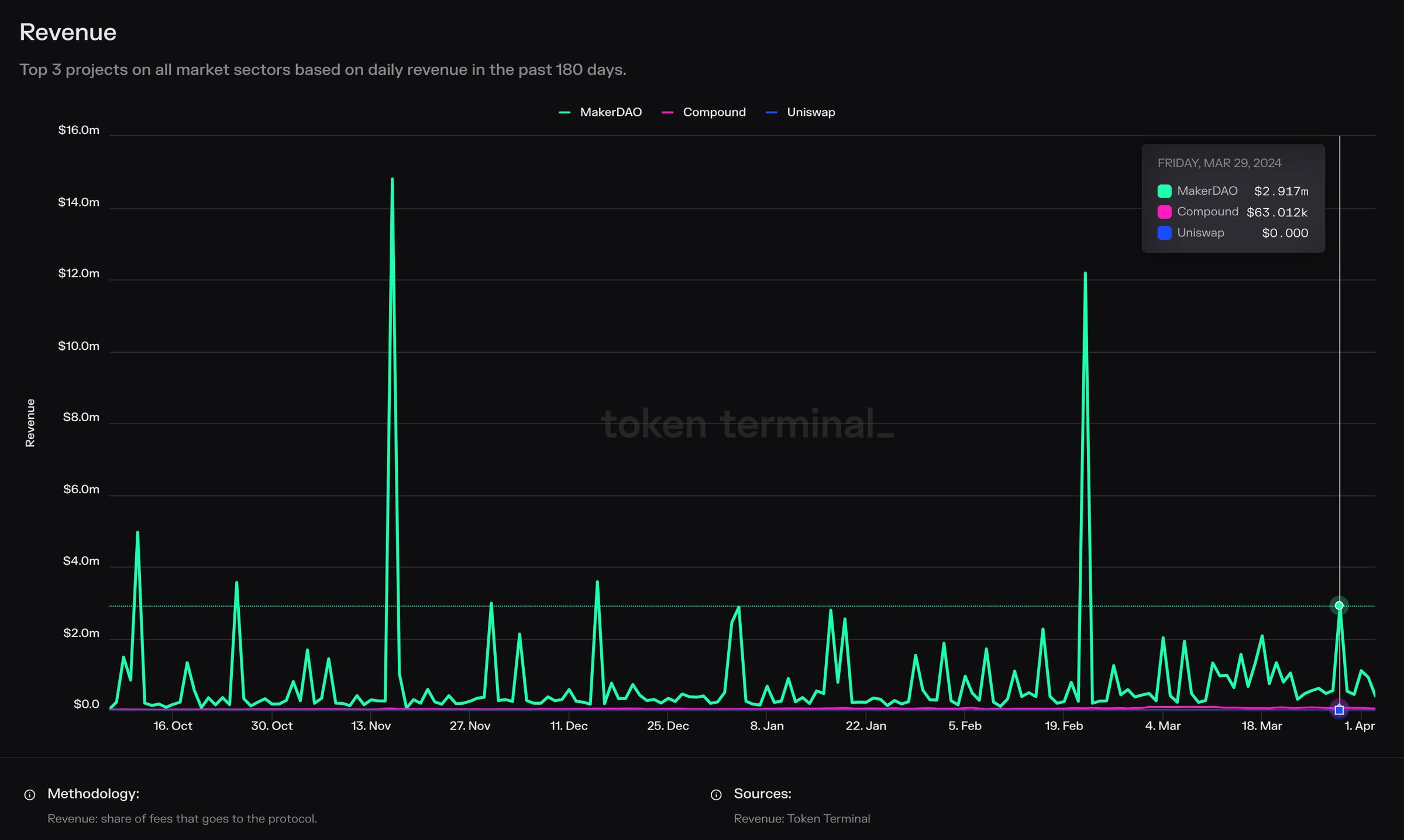Hide the Compound series using its legend label
Viewport: 1404px width, 840px height.
714,112
